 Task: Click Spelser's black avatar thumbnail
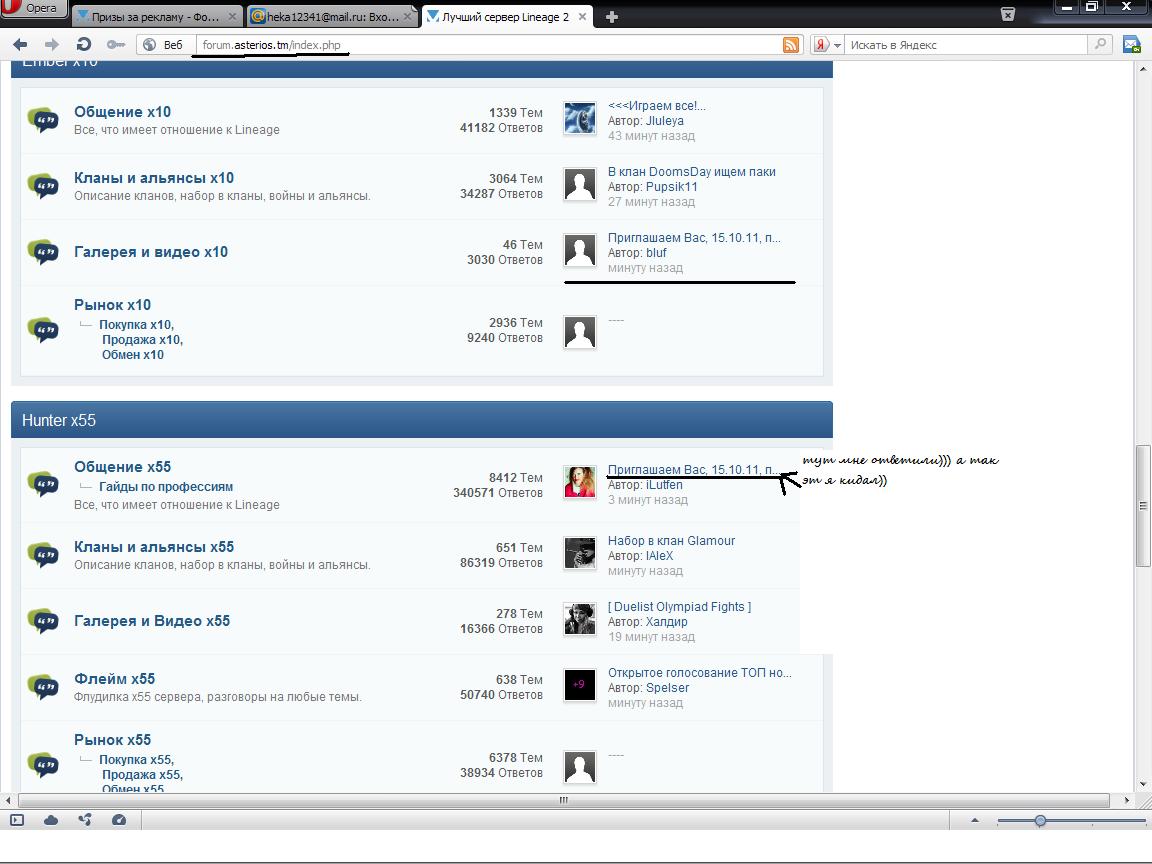580,685
